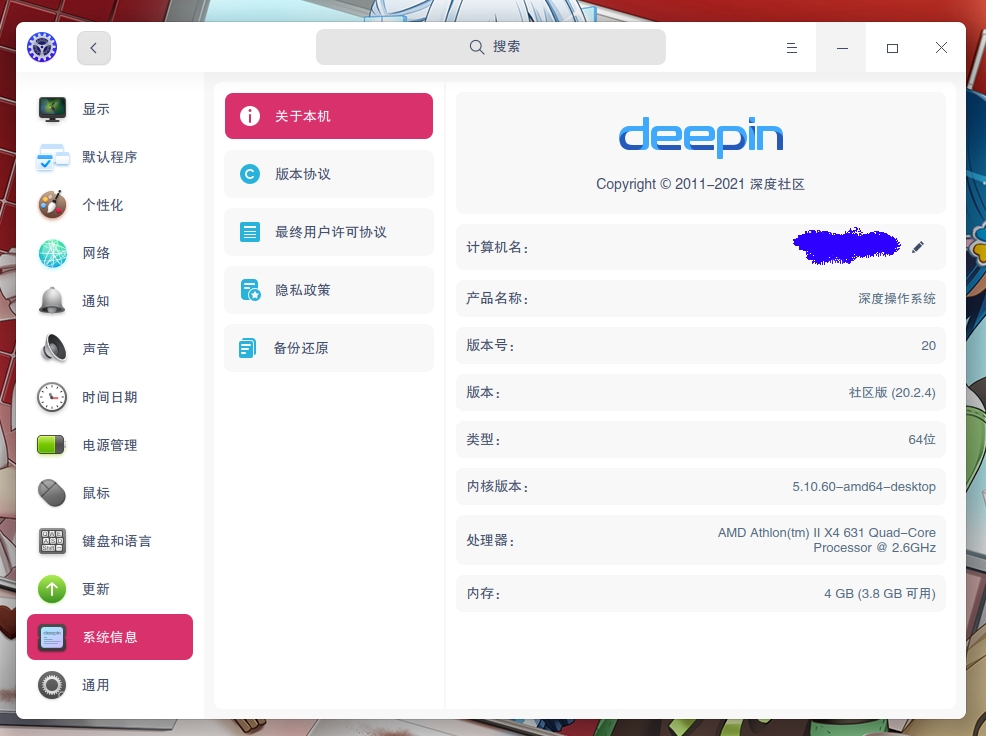Click the 默认程序 sidebar label
The height and width of the screenshot is (736, 986).
click(x=110, y=157)
